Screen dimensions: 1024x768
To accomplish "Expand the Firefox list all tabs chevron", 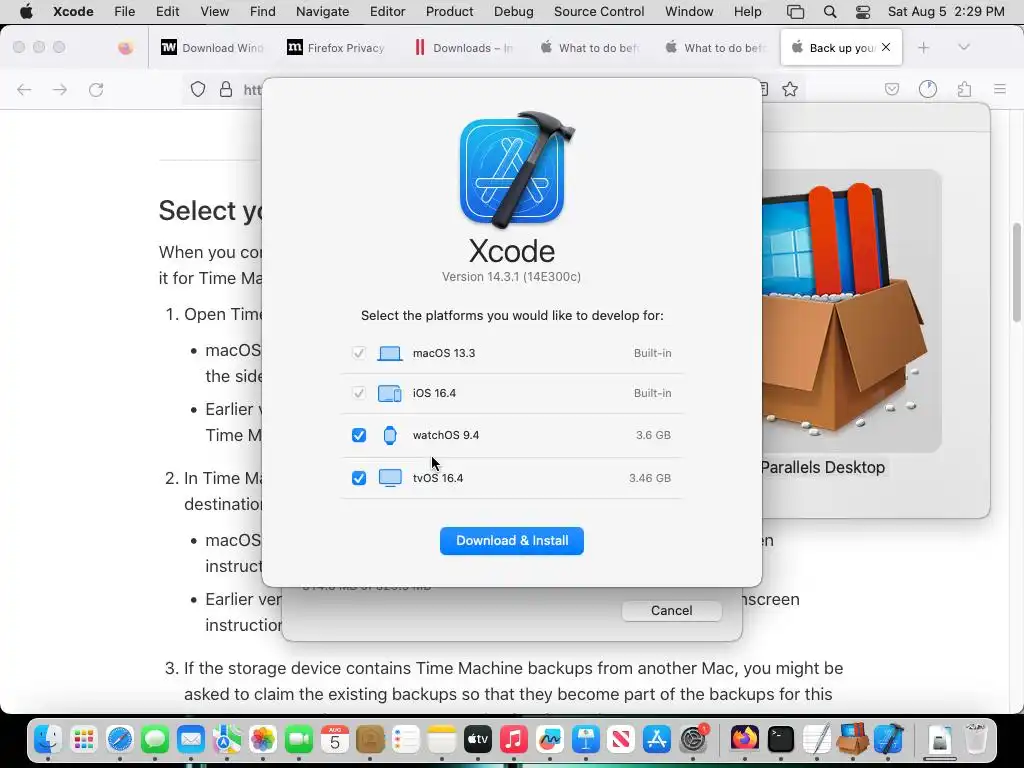I will (963, 47).
